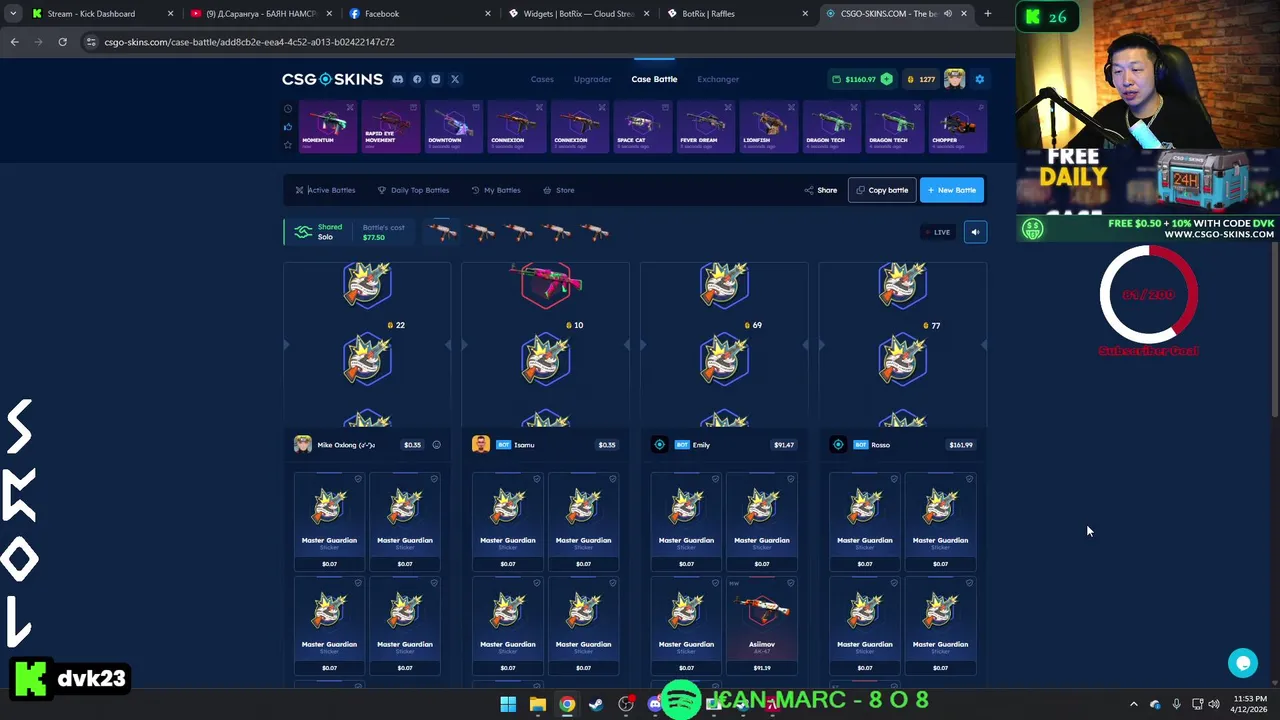Open the Downtown drop card
This screenshot has width=1280, height=720.
[x=454, y=127]
